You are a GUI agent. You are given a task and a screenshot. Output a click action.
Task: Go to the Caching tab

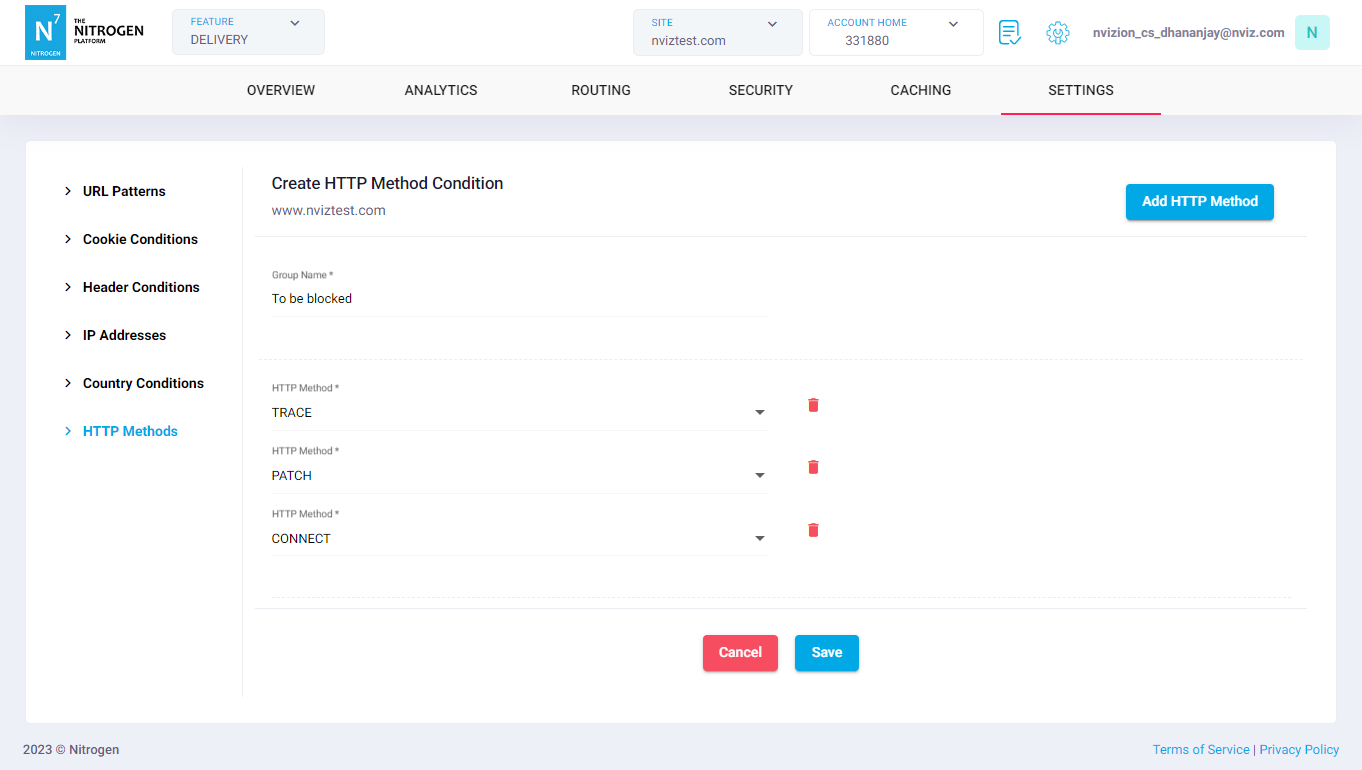pyautogui.click(x=920, y=90)
